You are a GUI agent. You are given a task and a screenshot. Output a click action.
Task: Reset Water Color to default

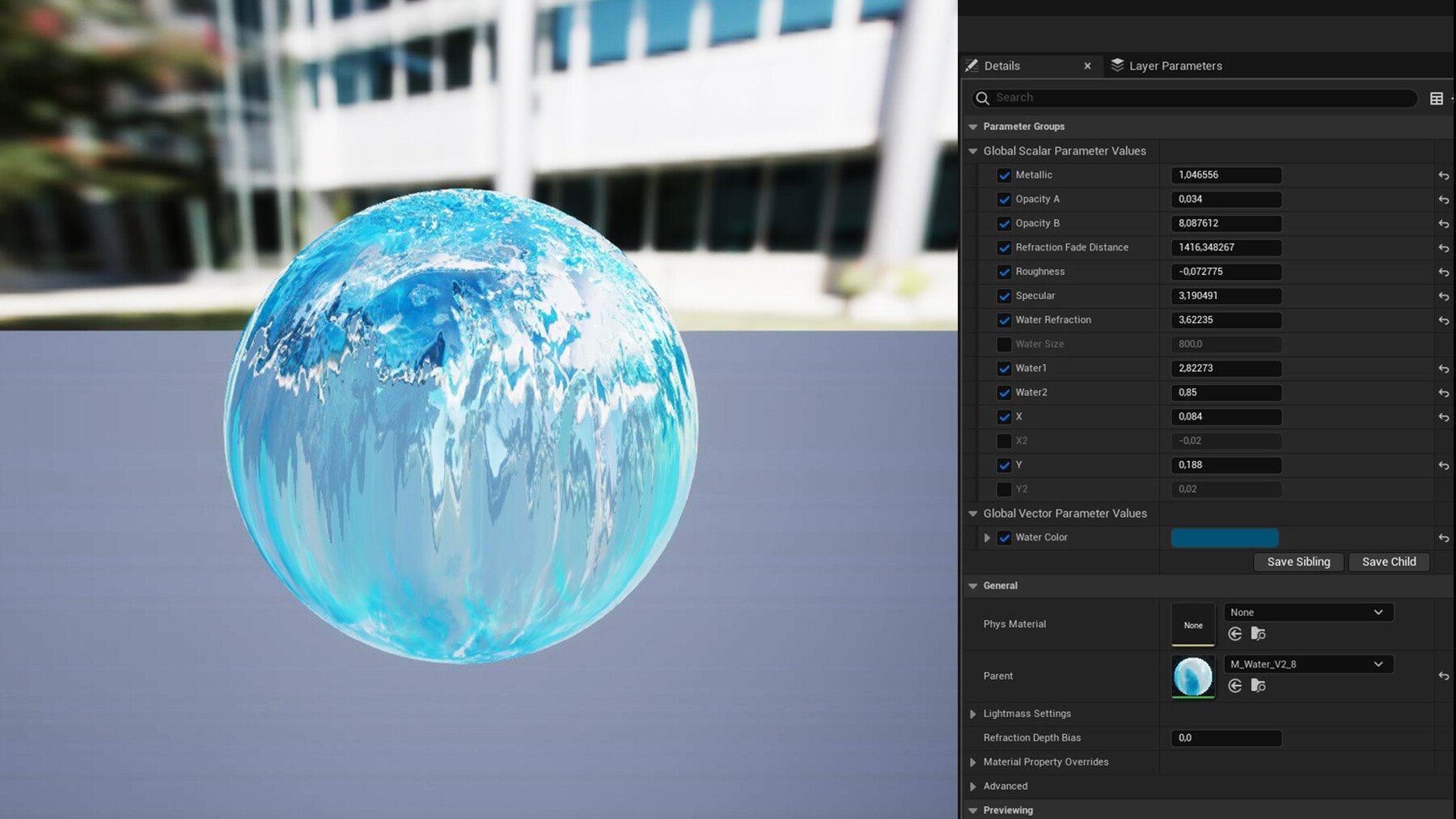[1443, 538]
